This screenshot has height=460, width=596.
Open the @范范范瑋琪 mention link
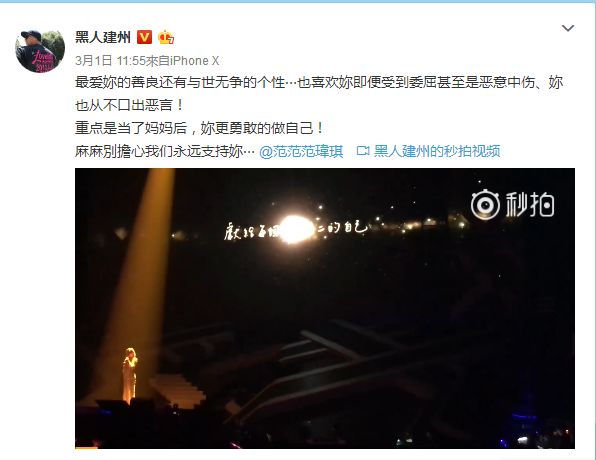tap(301, 151)
